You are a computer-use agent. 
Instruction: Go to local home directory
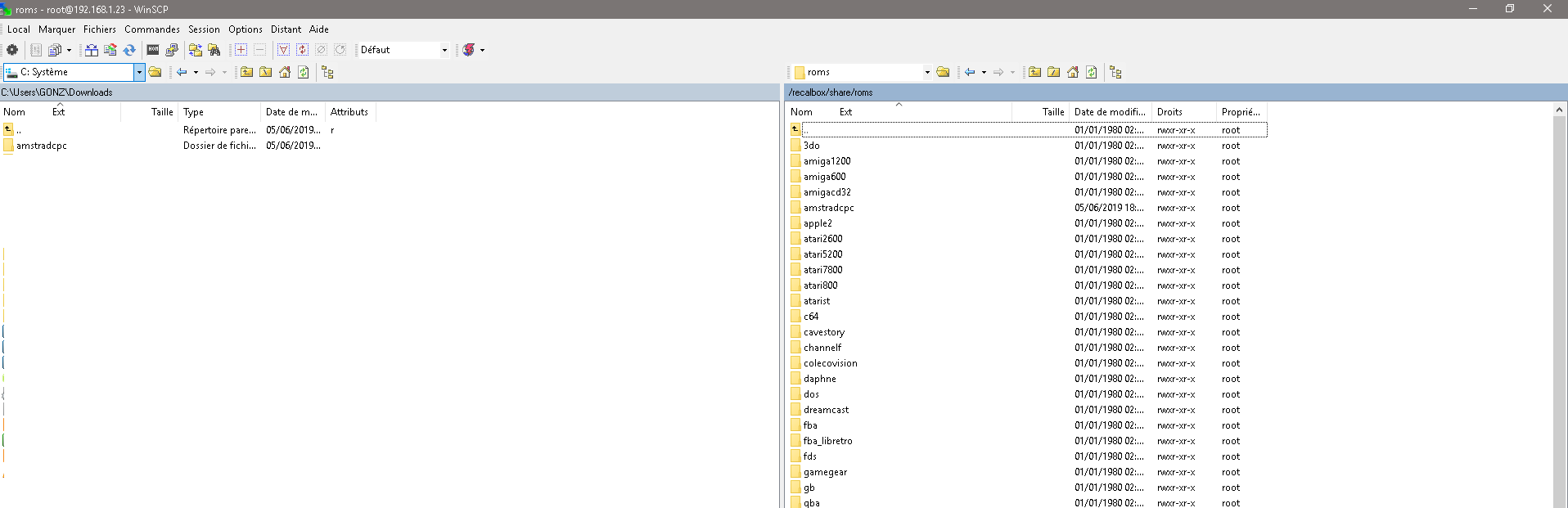(285, 72)
